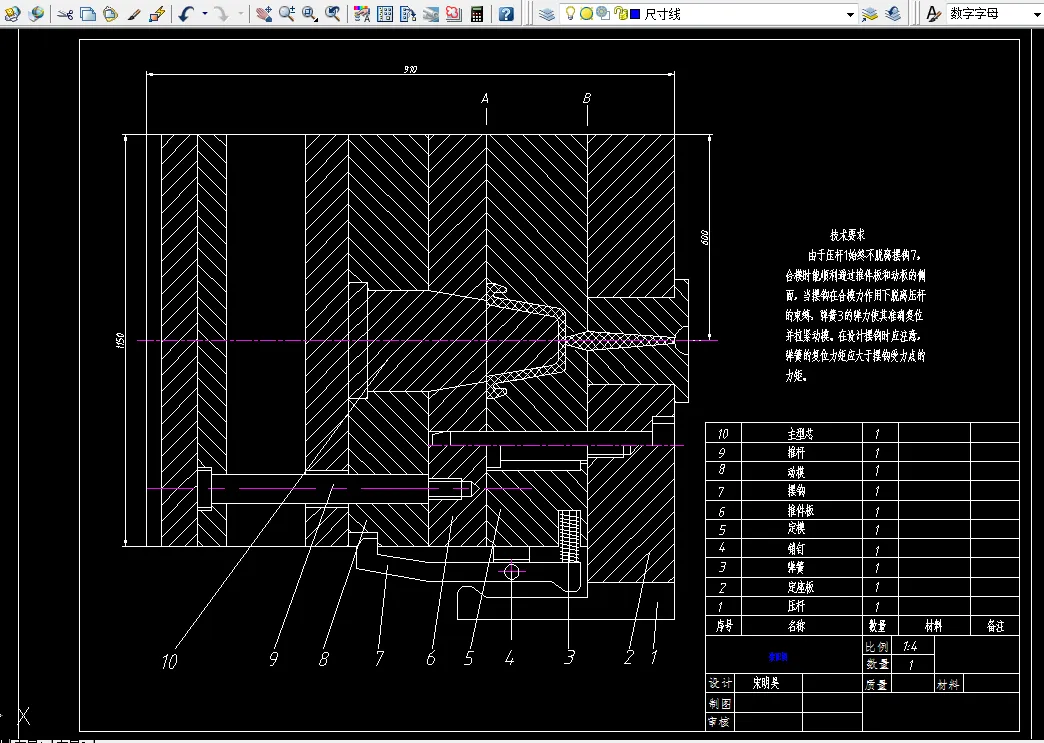
Task: Click the Layer Previous icon
Action: (893, 13)
